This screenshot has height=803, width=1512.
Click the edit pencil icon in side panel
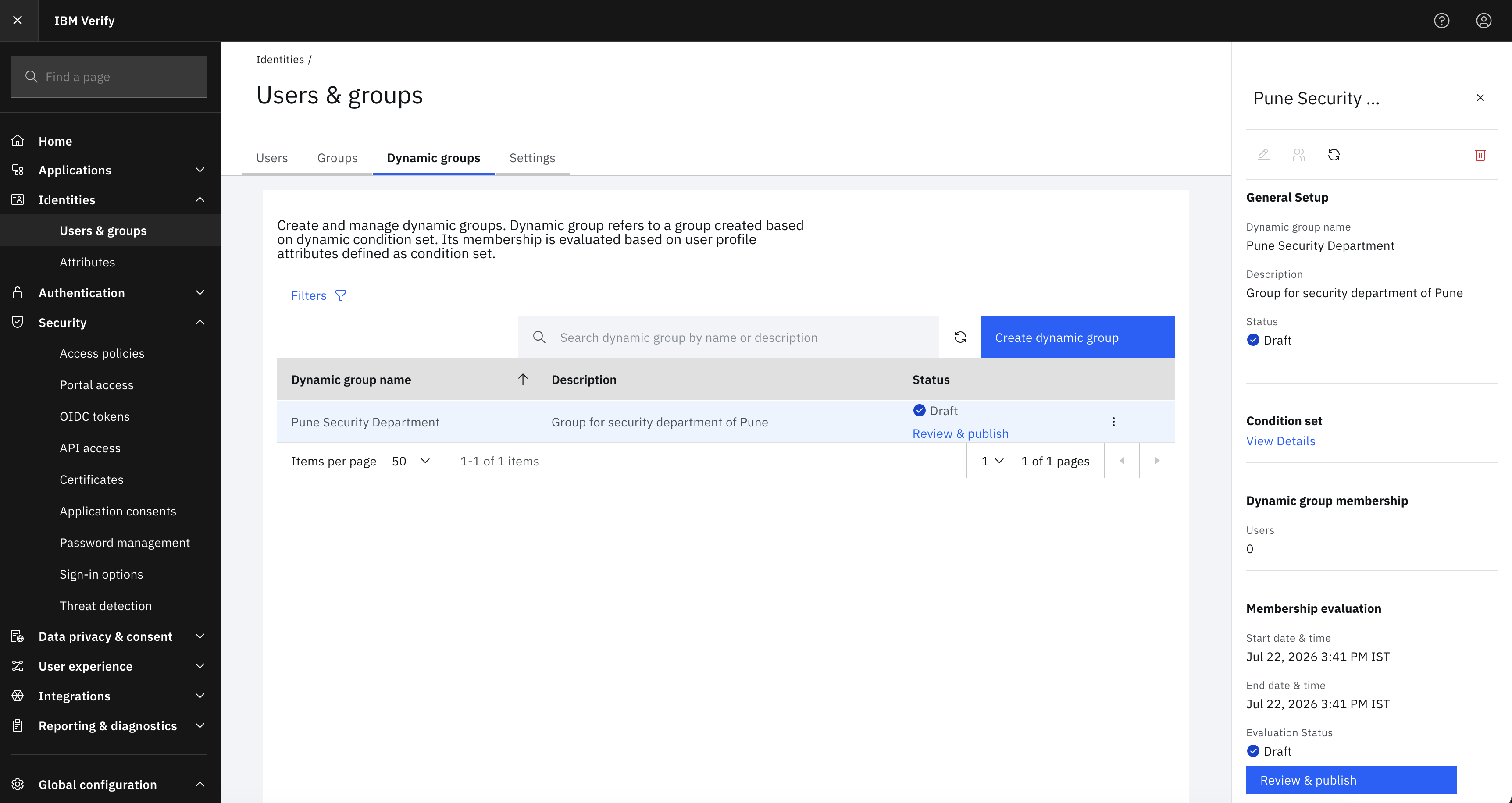click(x=1264, y=154)
